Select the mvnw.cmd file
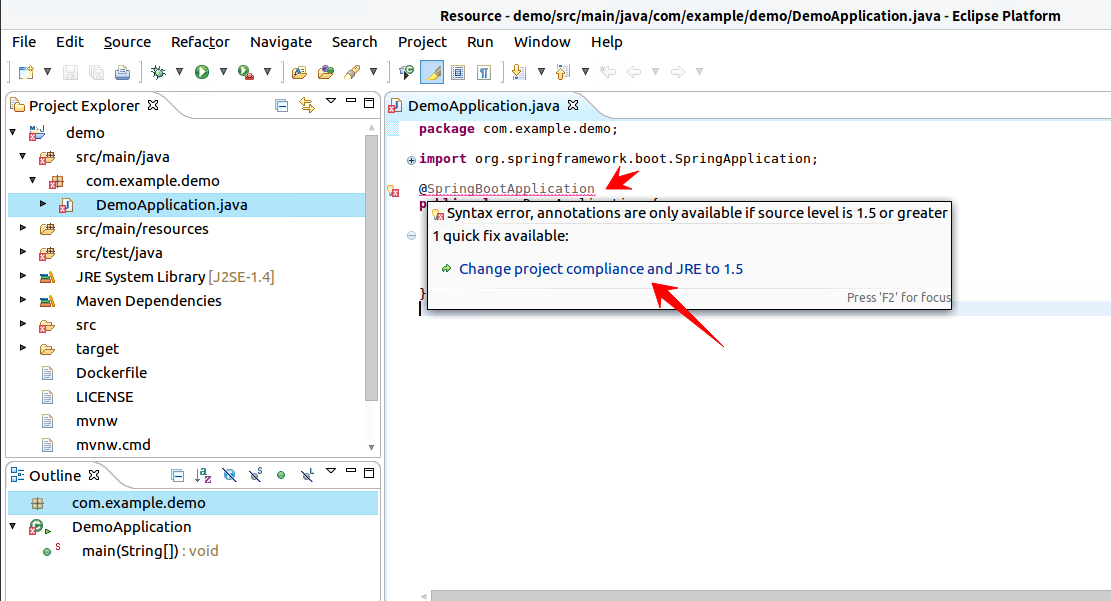The height and width of the screenshot is (601, 1111). click(113, 445)
